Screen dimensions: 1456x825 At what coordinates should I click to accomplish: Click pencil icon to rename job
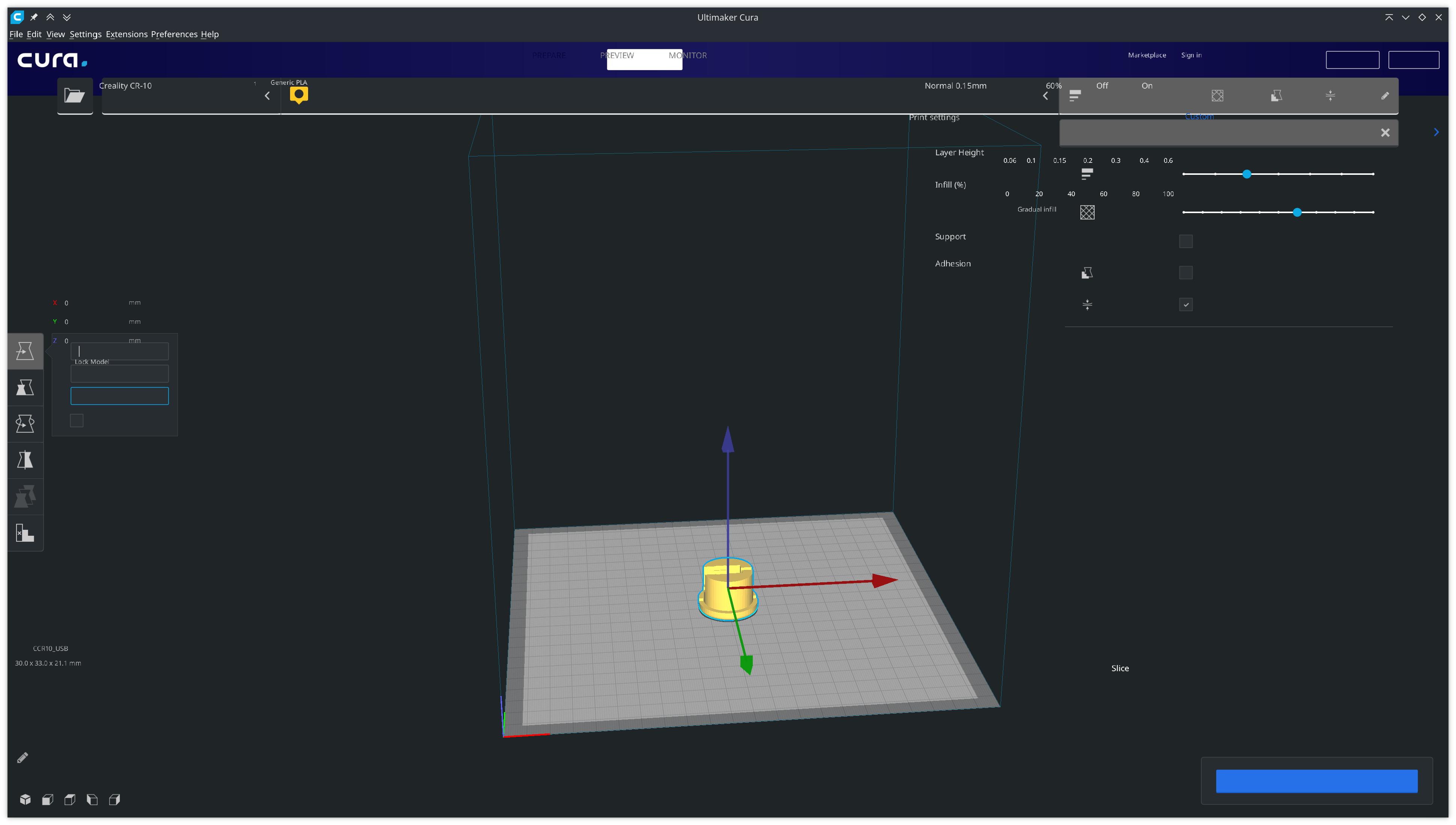click(x=23, y=757)
